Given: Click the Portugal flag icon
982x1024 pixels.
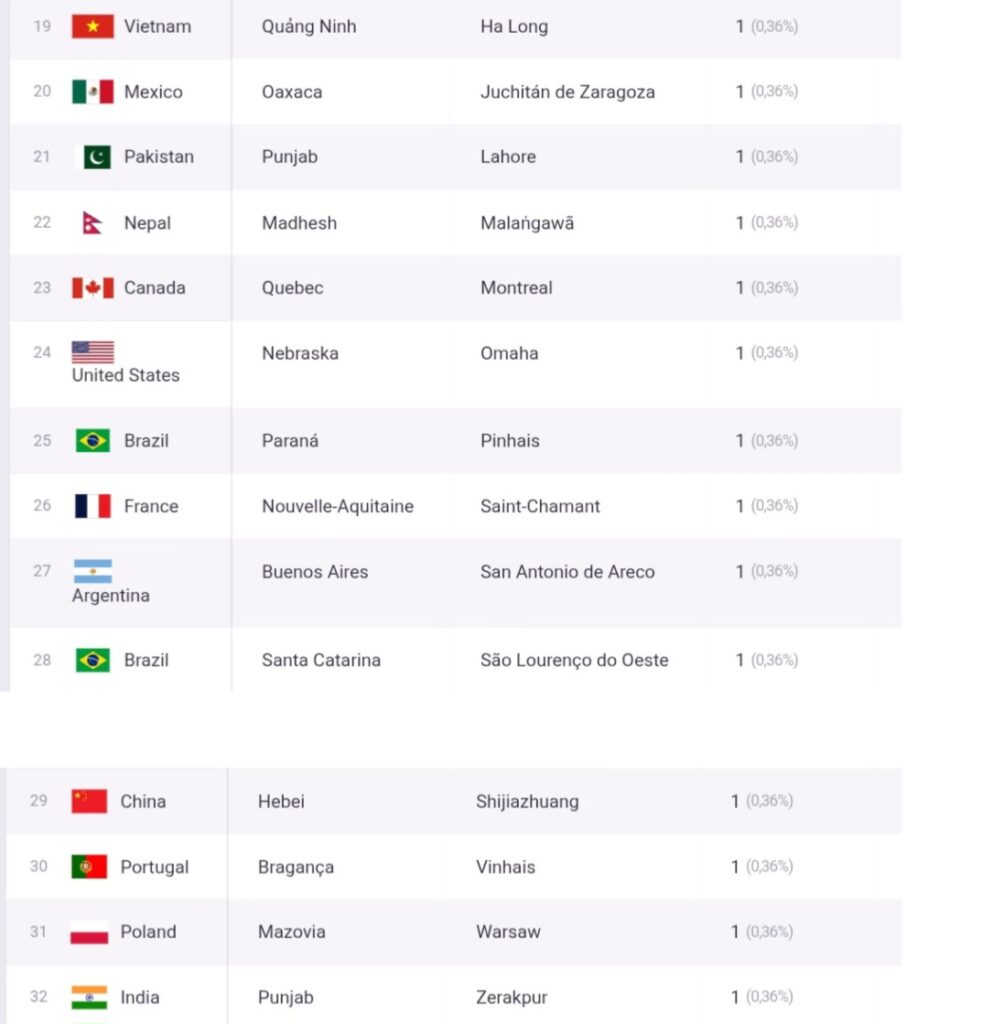Looking at the screenshot, I should [x=89, y=867].
